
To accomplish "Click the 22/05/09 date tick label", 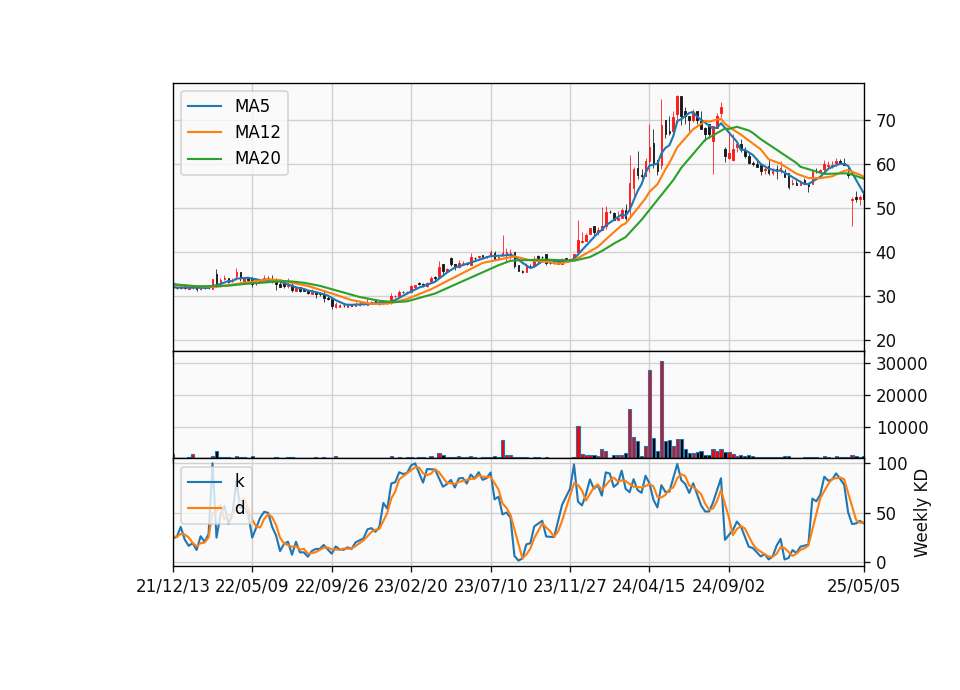I will (252, 586).
